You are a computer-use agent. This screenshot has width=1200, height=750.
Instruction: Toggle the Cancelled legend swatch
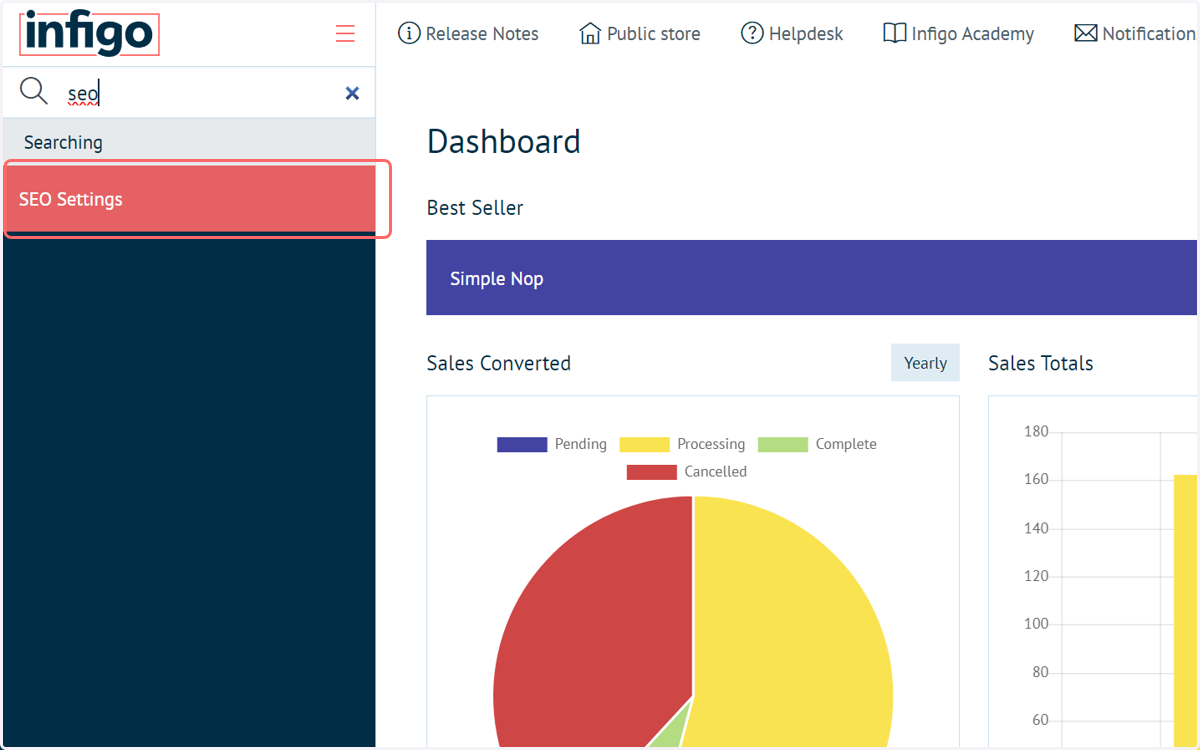click(652, 472)
